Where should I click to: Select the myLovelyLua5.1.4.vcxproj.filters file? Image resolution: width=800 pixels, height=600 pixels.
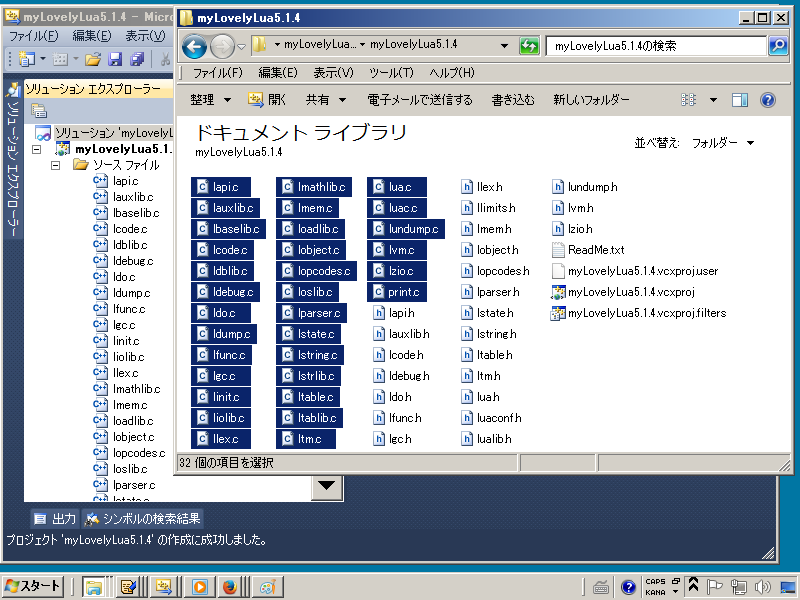(x=639, y=313)
